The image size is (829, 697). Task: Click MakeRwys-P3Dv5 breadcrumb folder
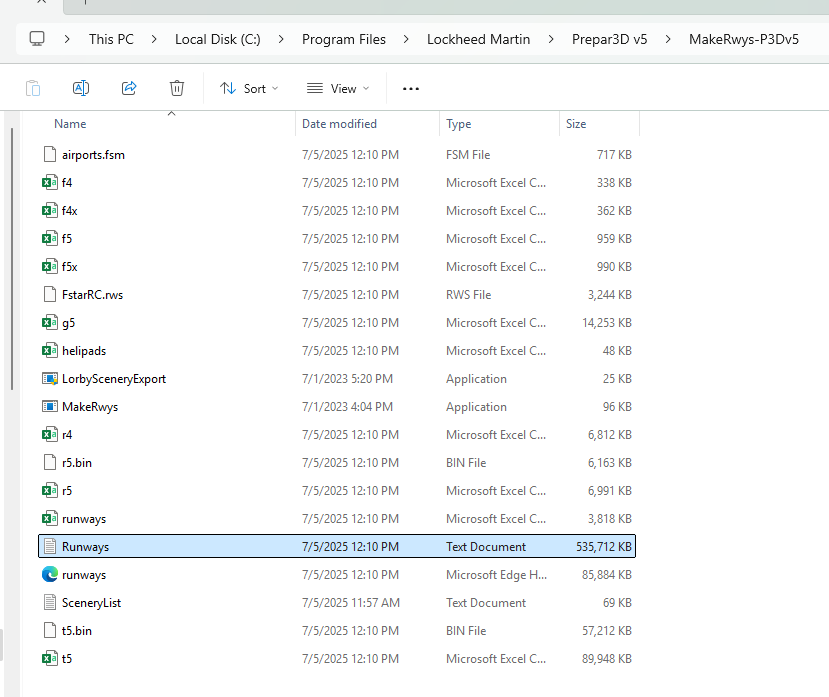[x=743, y=39]
